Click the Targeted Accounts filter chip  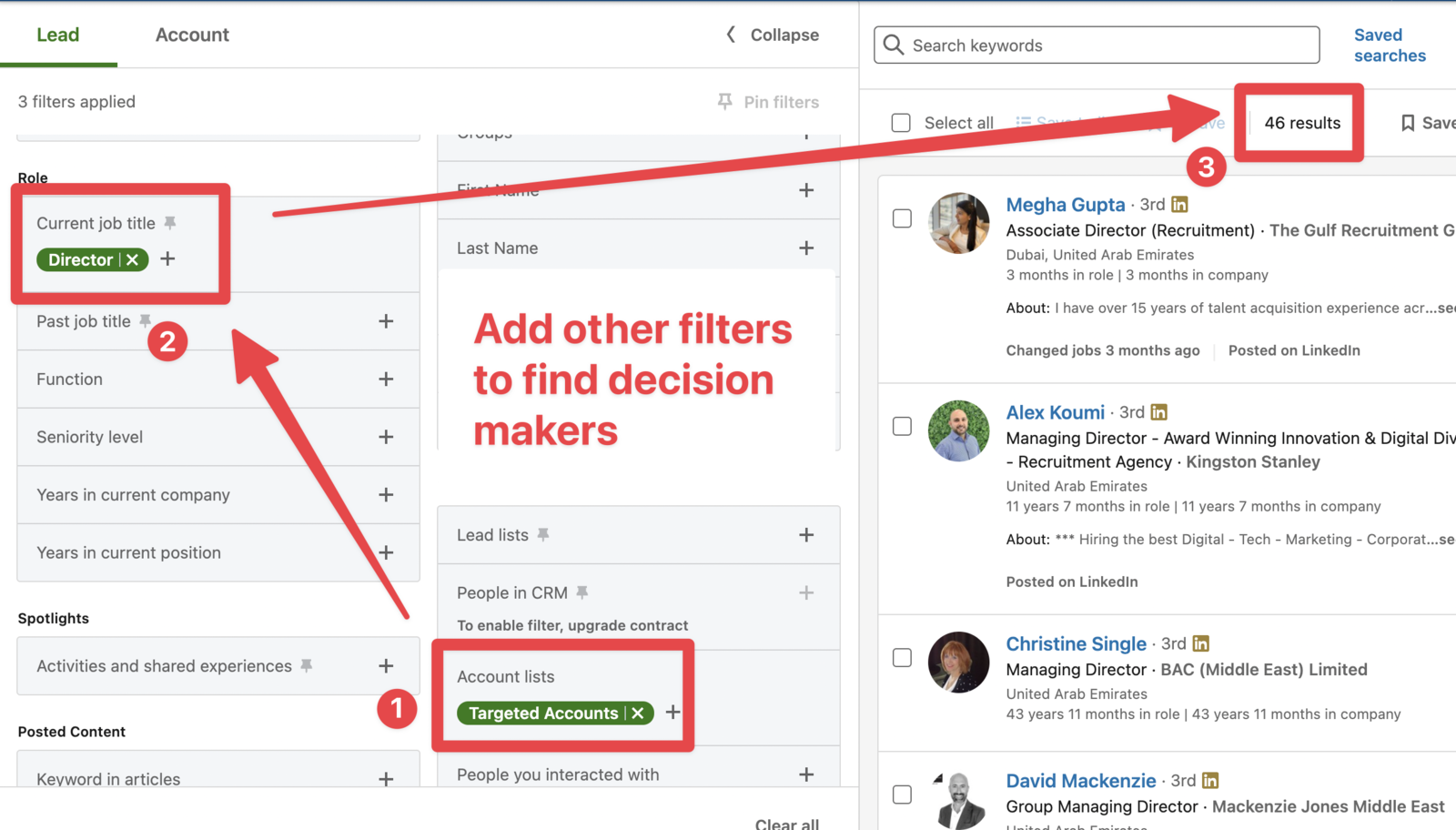click(555, 714)
